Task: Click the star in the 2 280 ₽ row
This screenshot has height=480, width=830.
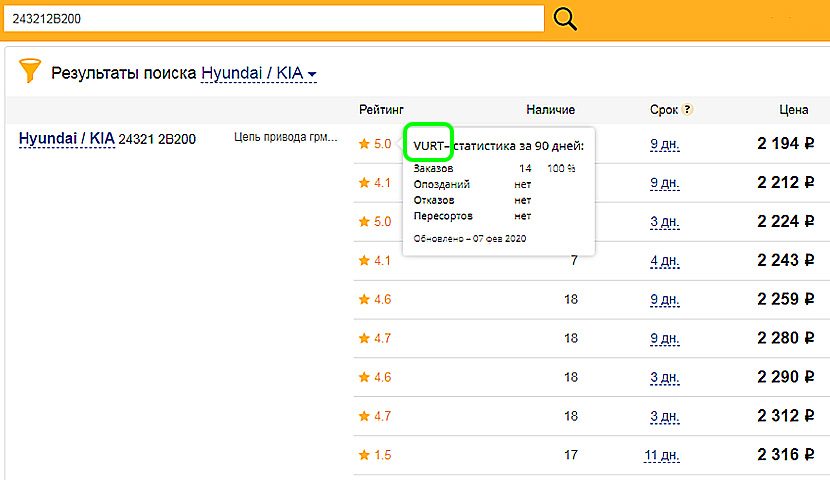Action: tap(364, 338)
